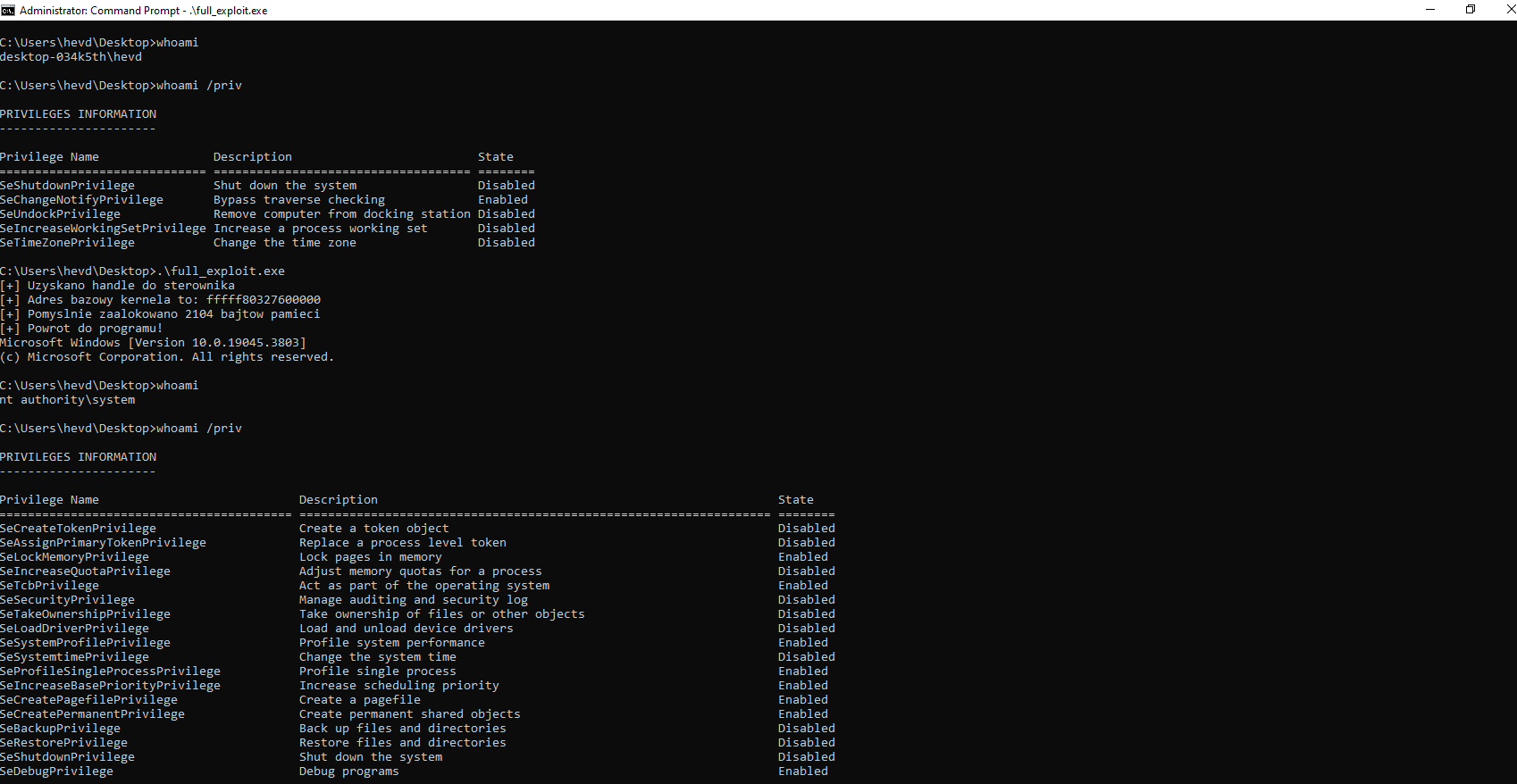Click "Bypass traverse checking" description
1517x784 pixels.
[x=299, y=200]
